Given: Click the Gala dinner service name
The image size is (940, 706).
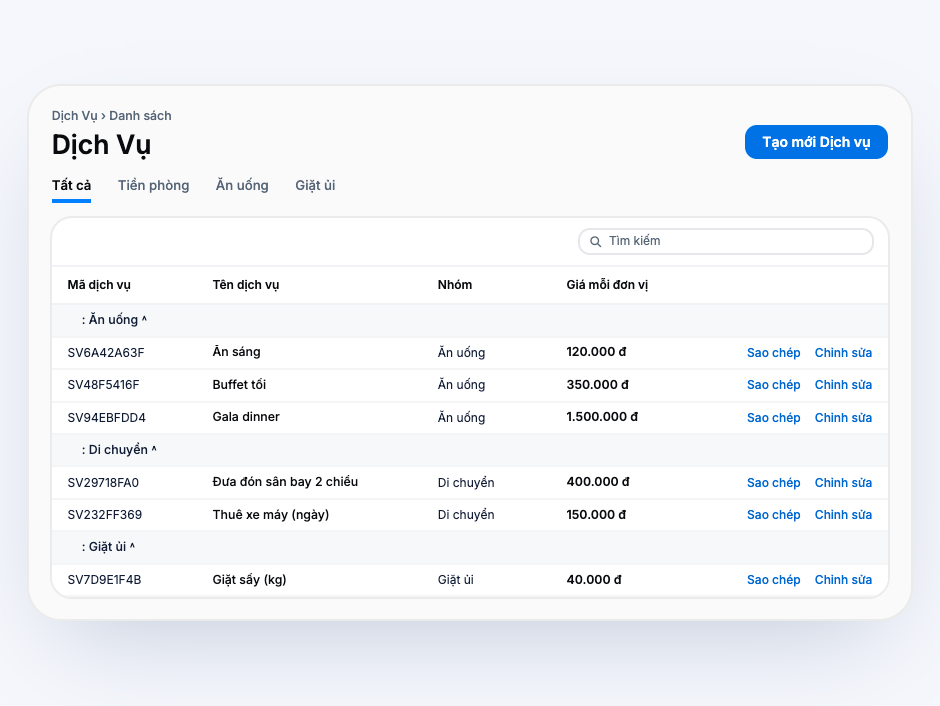Looking at the screenshot, I should pos(246,417).
